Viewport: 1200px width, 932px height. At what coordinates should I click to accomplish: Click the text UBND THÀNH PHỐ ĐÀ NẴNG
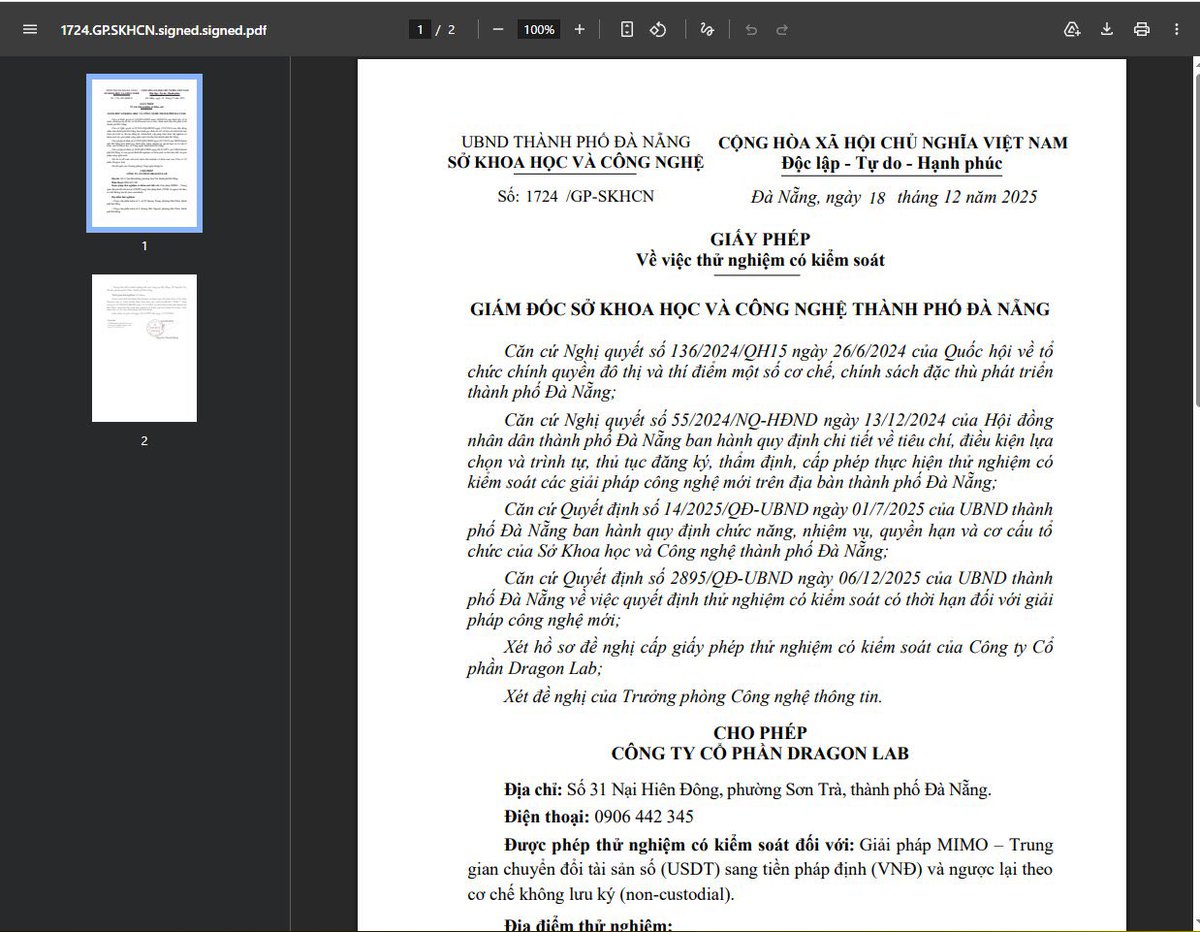coord(575,142)
